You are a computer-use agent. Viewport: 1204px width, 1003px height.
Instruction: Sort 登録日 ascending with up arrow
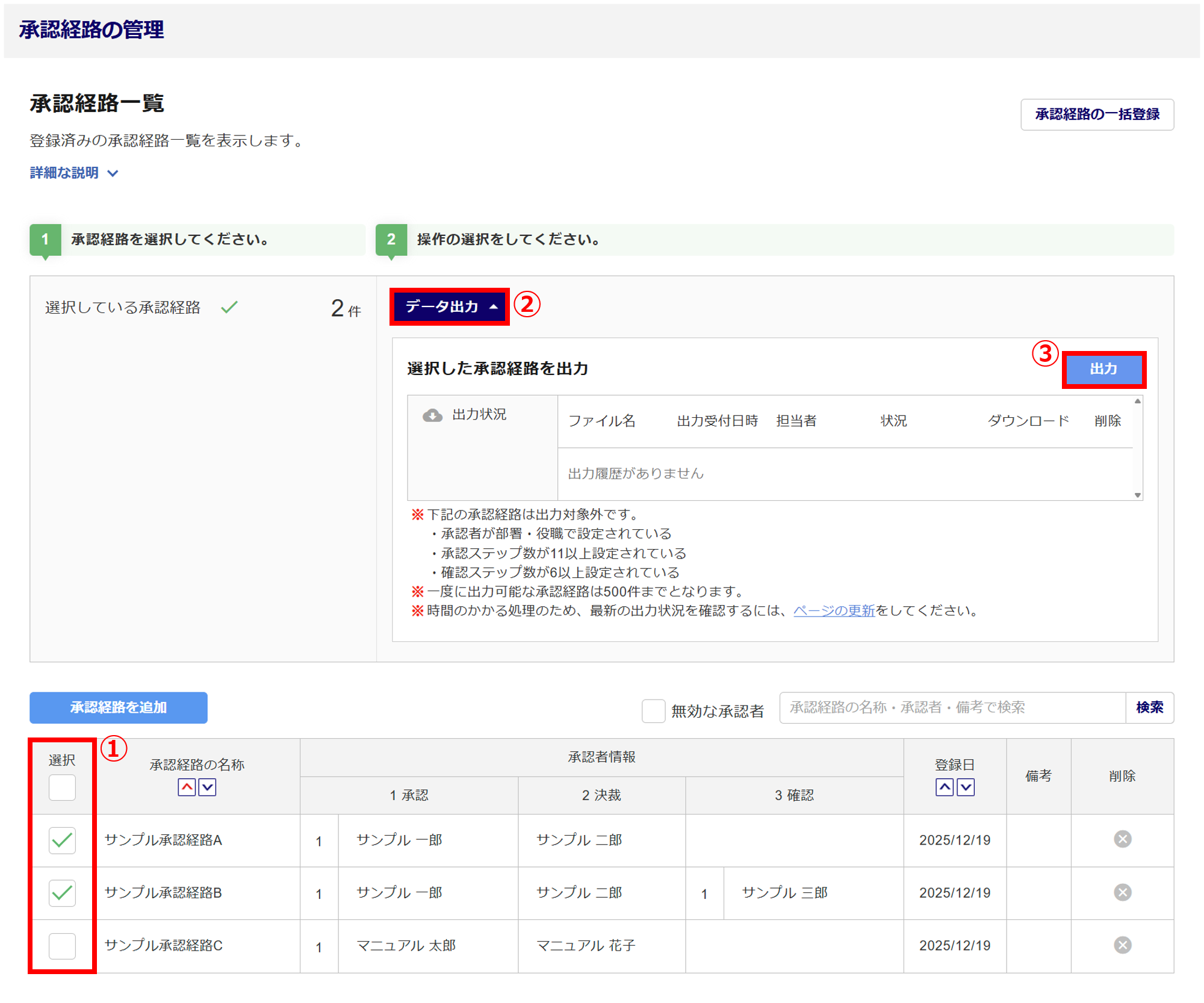pyautogui.click(x=944, y=787)
